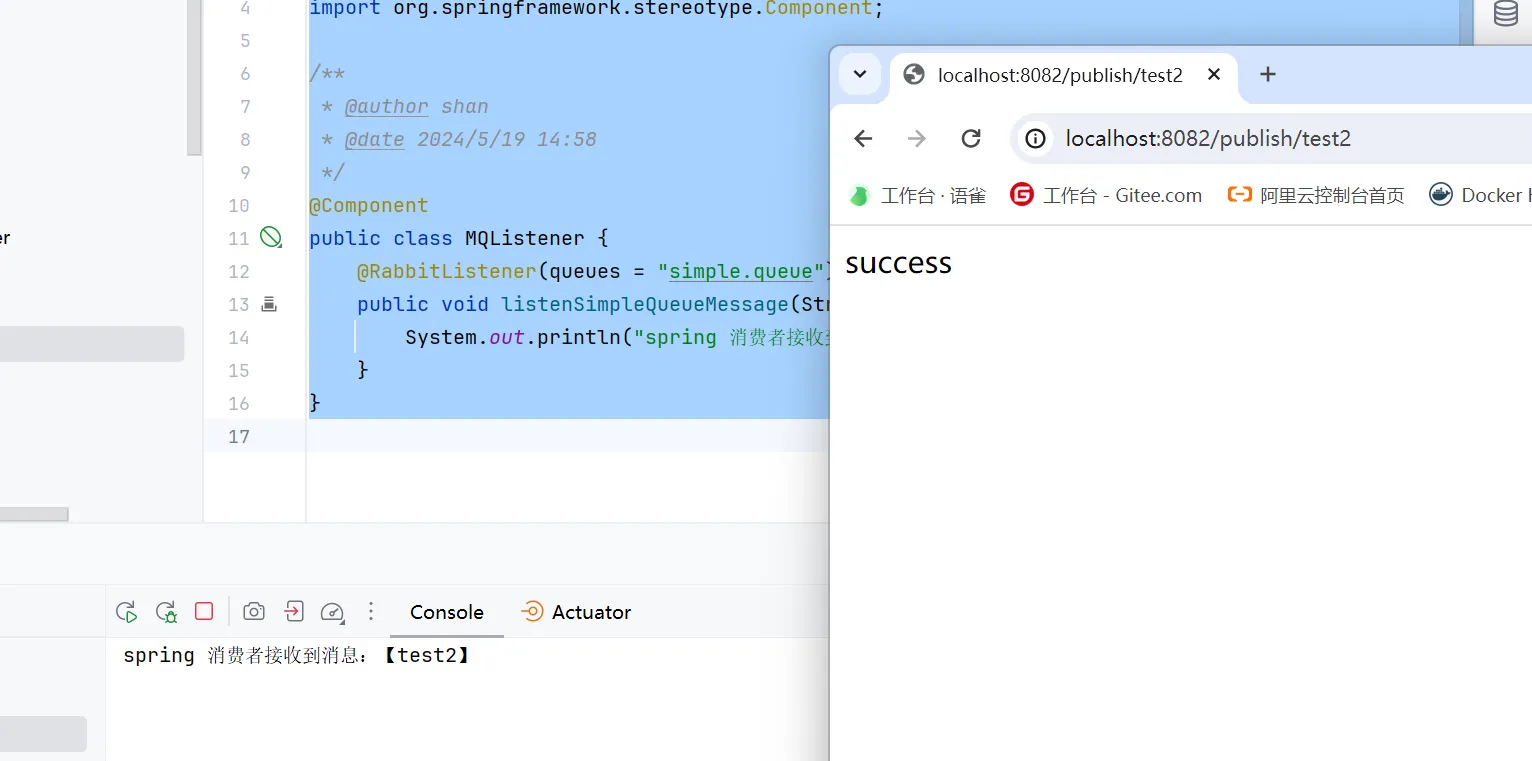Viewport: 1532px width, 761px height.
Task: Click line number 17 in gutter
Action: (x=238, y=436)
